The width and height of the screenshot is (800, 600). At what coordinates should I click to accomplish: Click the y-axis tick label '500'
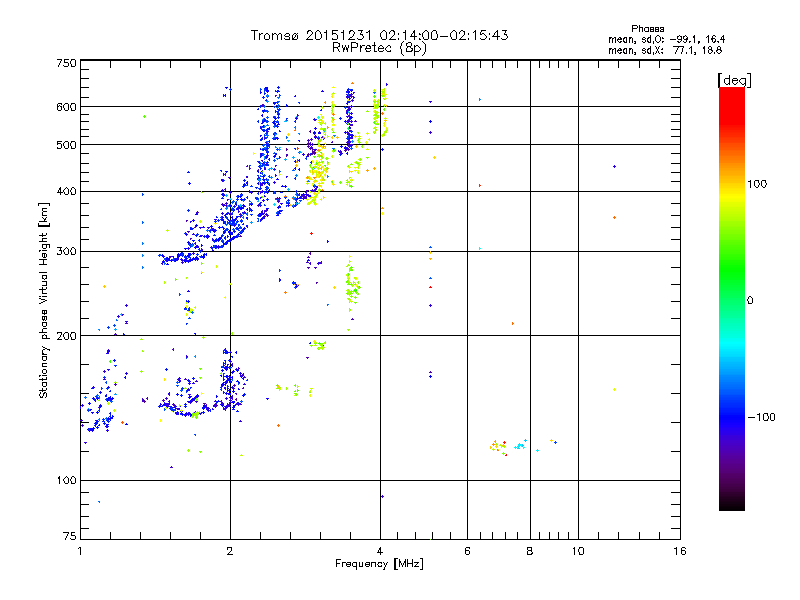tap(67, 145)
